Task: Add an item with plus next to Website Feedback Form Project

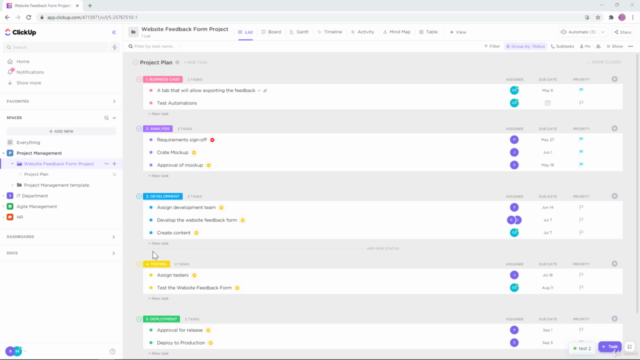Action: [114, 164]
